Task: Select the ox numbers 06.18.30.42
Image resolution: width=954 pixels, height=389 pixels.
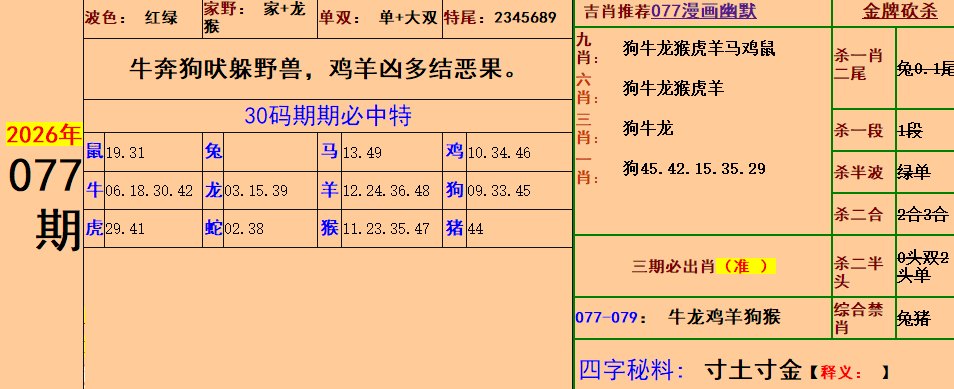Action: [x=149, y=191]
